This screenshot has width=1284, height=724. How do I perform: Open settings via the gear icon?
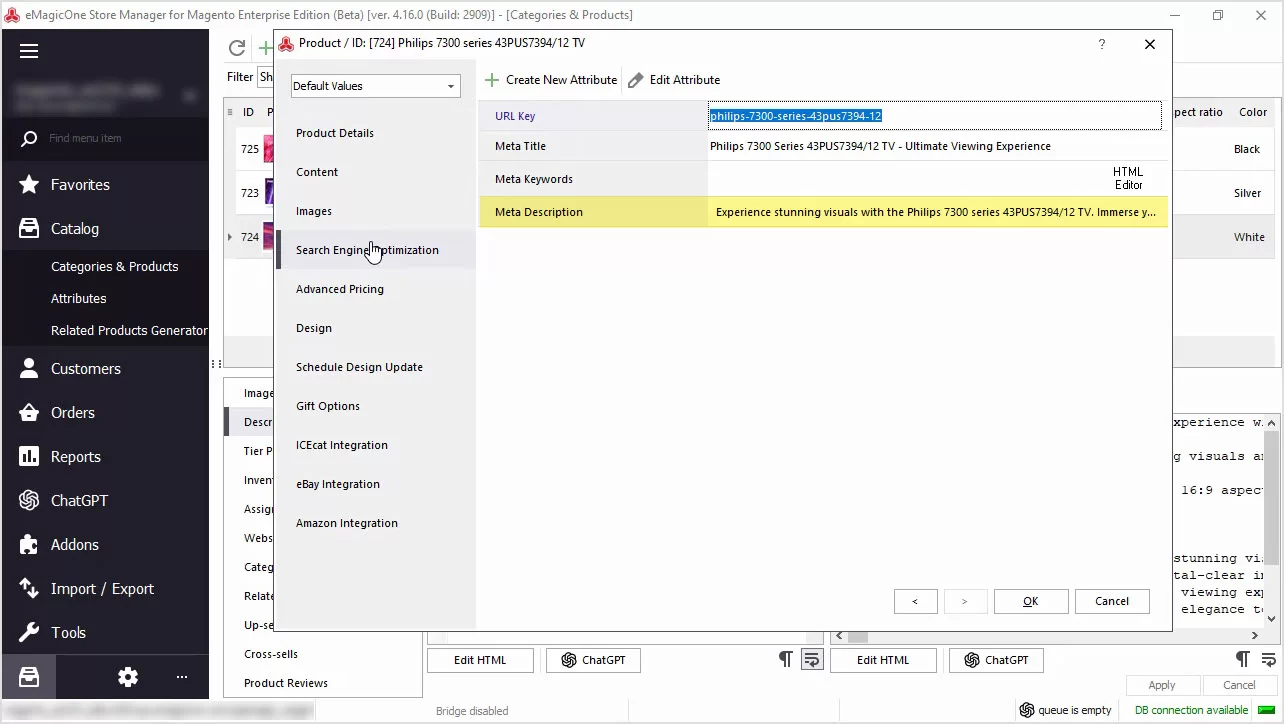point(128,677)
